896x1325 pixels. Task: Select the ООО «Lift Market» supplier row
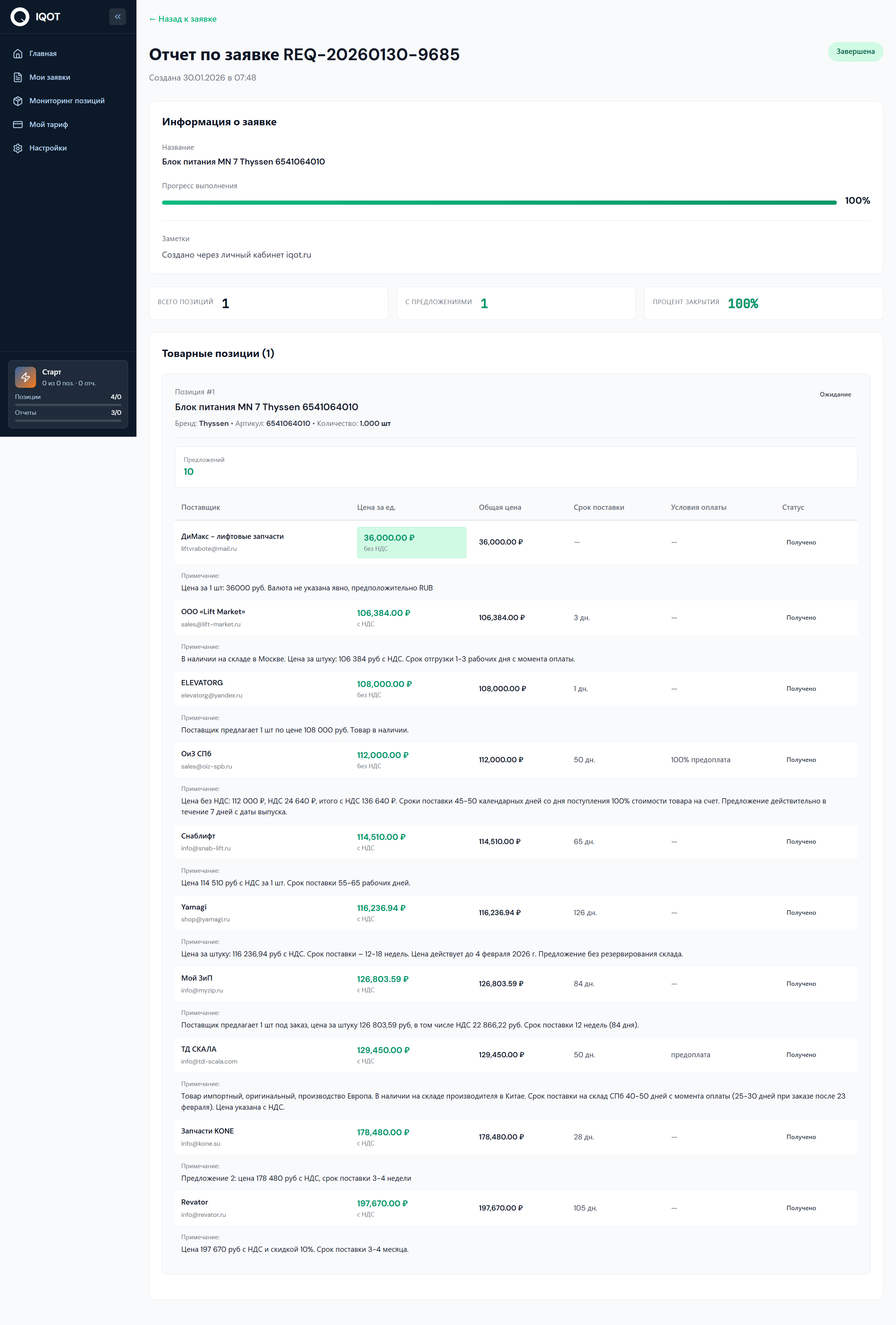(213, 612)
